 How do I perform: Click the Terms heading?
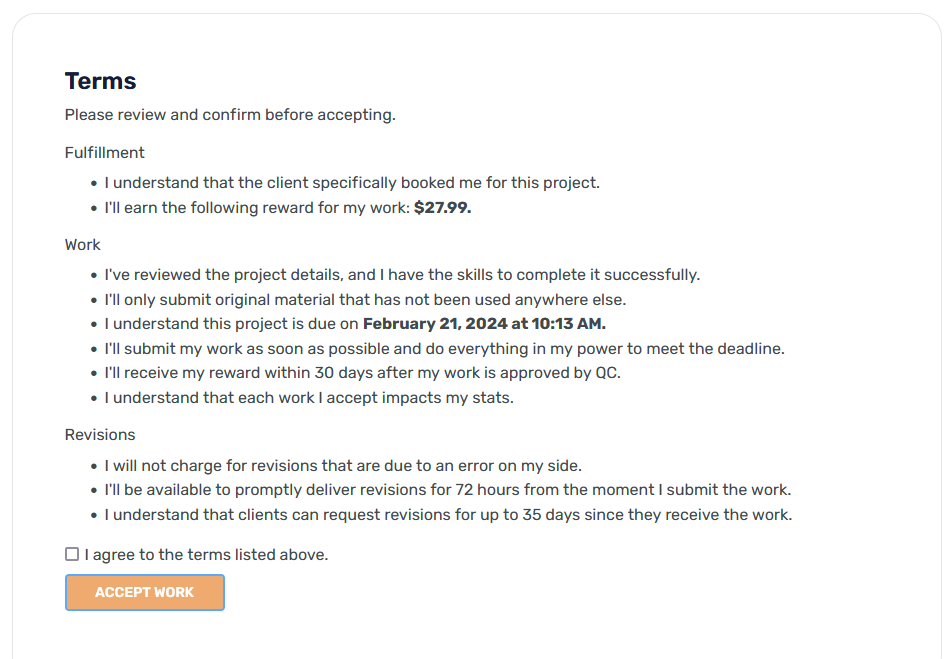point(100,81)
